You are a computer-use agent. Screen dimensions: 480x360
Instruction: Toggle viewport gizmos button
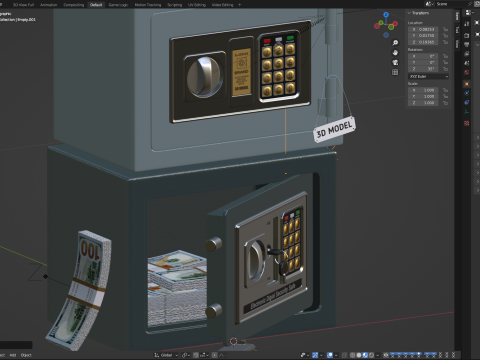315,355
